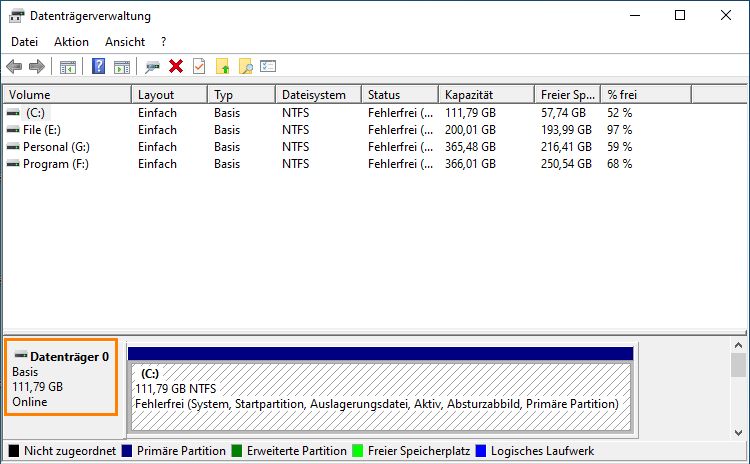Click the scroll down arrow in disk pane
The width and height of the screenshot is (750, 464).
pyautogui.click(x=739, y=432)
